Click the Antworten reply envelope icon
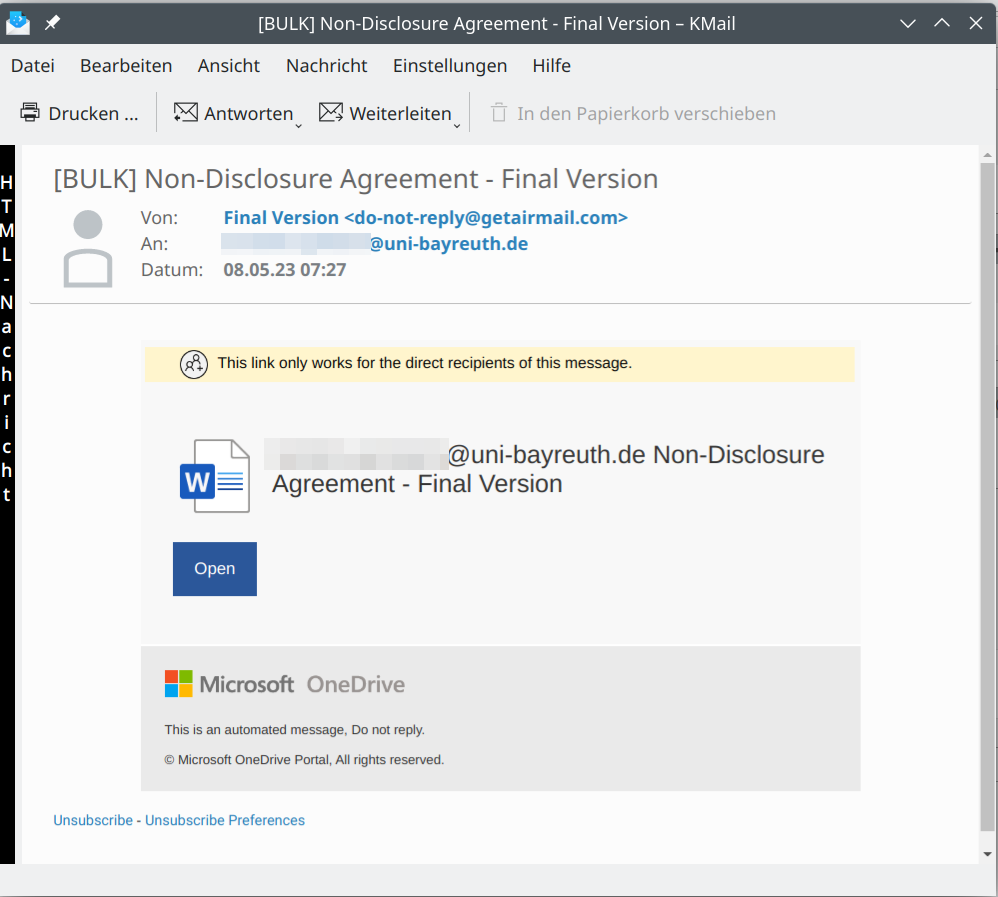 point(185,113)
